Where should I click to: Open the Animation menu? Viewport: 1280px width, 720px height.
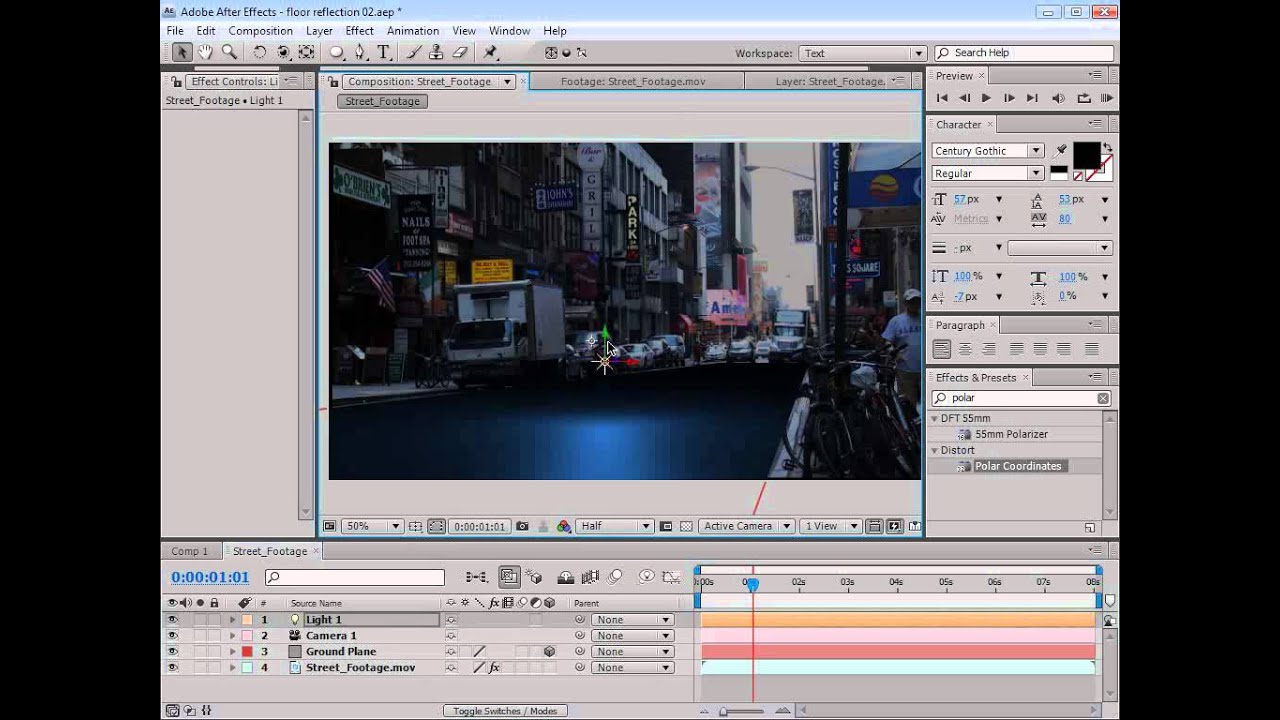point(413,31)
